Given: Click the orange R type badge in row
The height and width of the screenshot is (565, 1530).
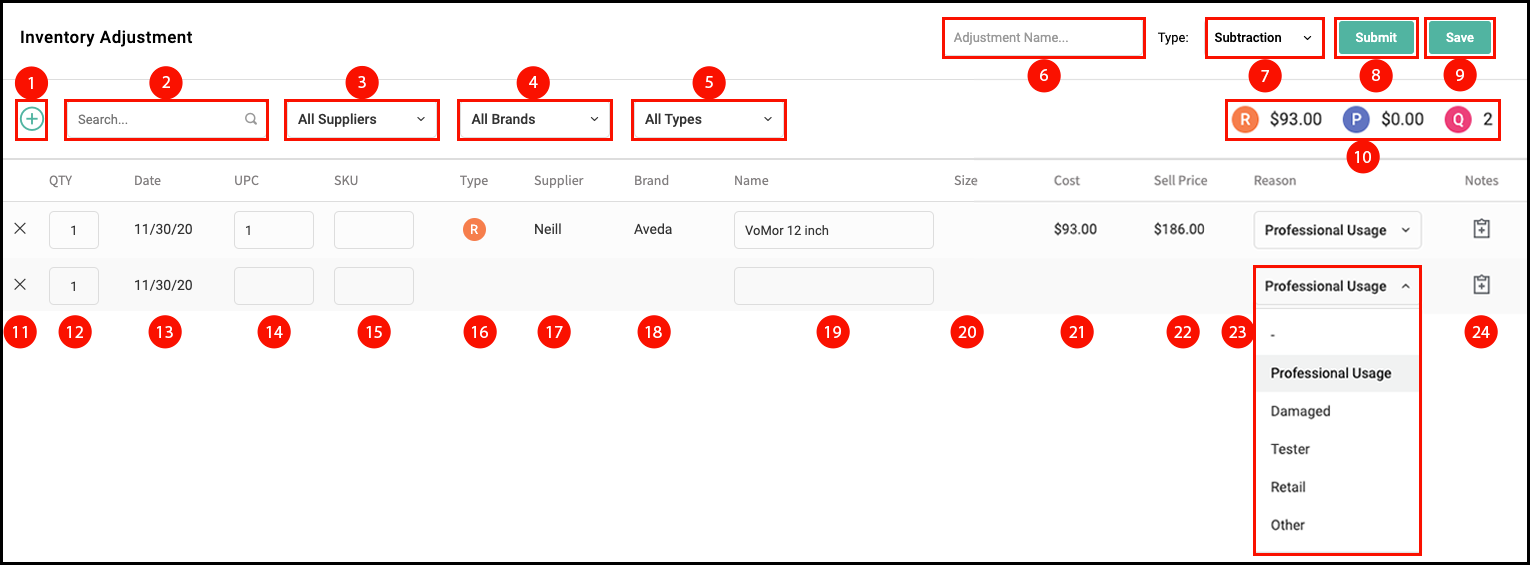Looking at the screenshot, I should point(474,229).
